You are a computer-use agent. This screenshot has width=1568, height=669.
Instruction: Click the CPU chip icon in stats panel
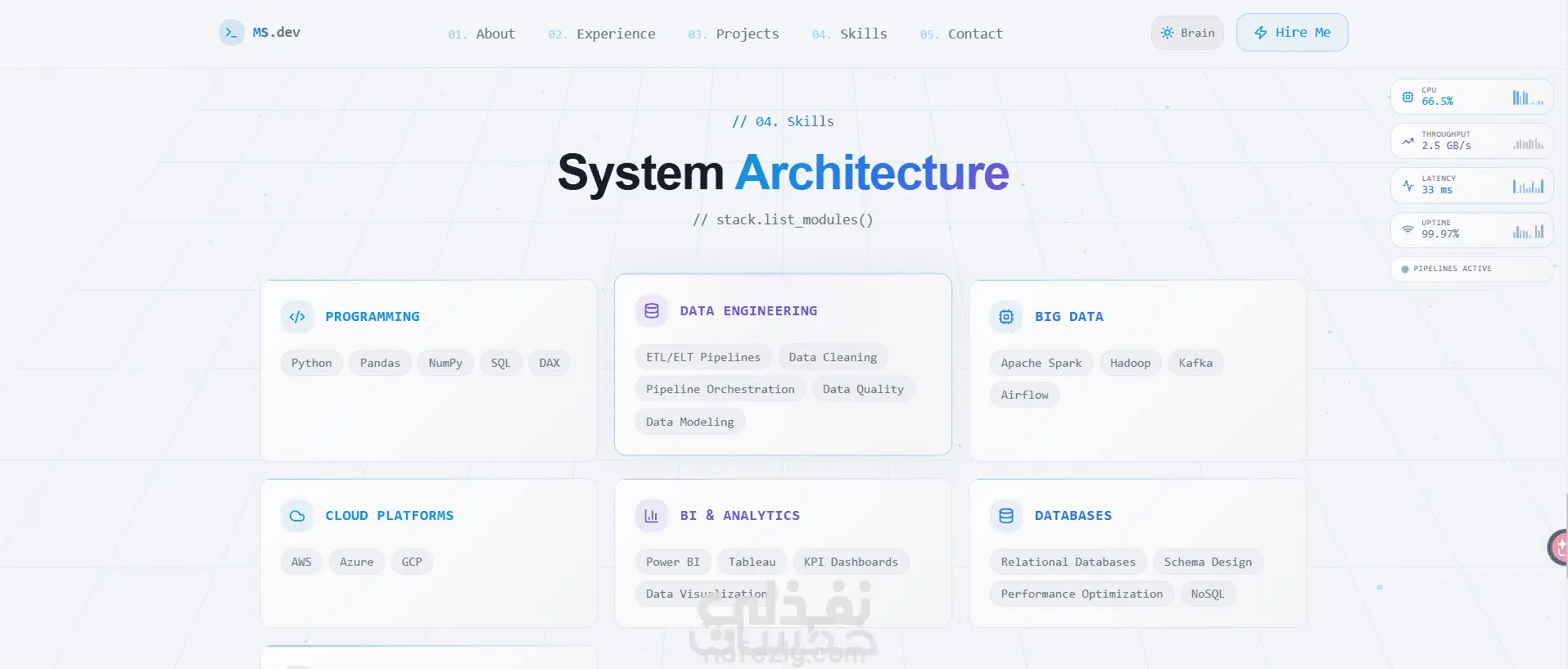pos(1408,97)
